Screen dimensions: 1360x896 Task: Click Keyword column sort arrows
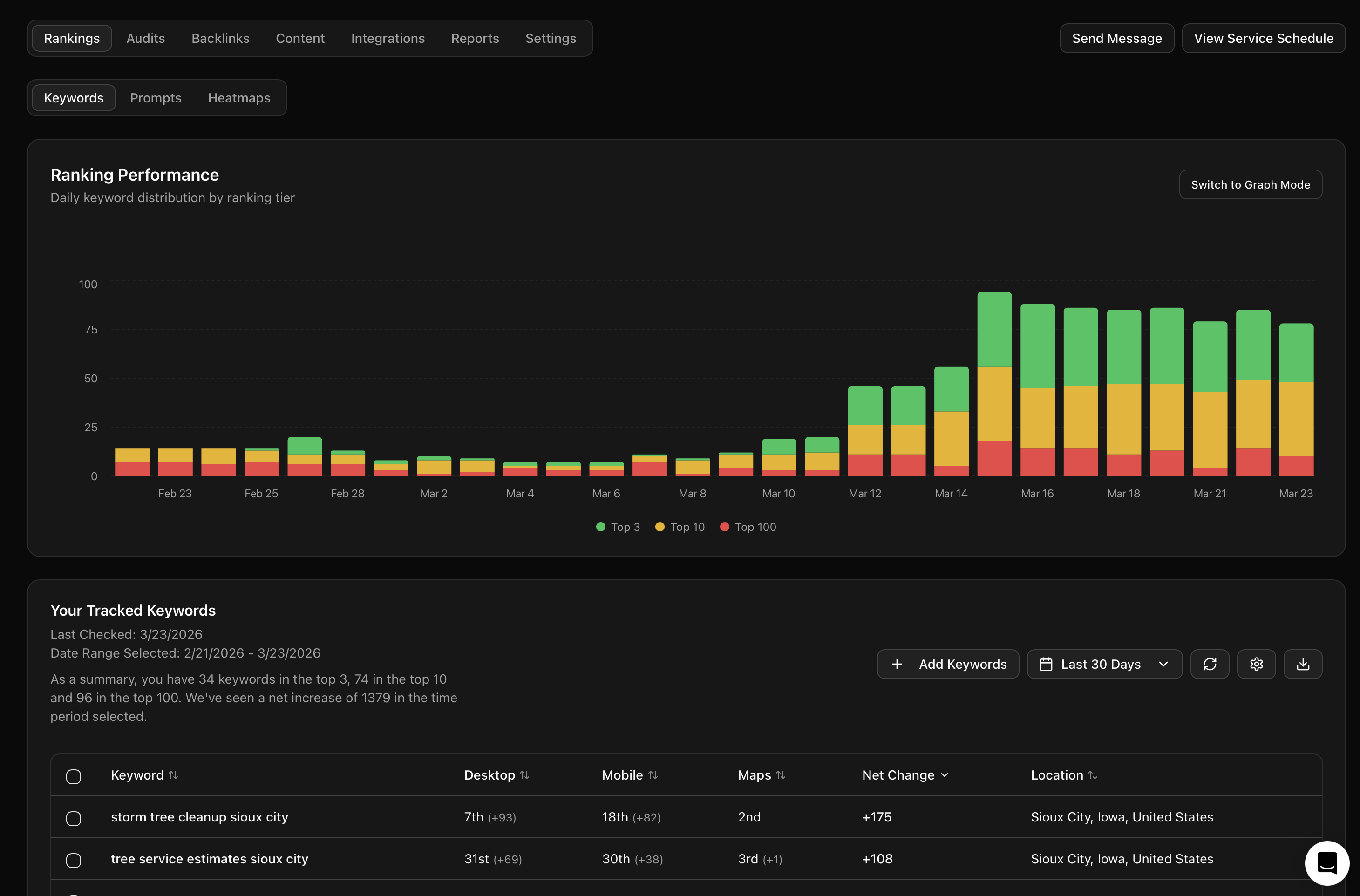173,775
